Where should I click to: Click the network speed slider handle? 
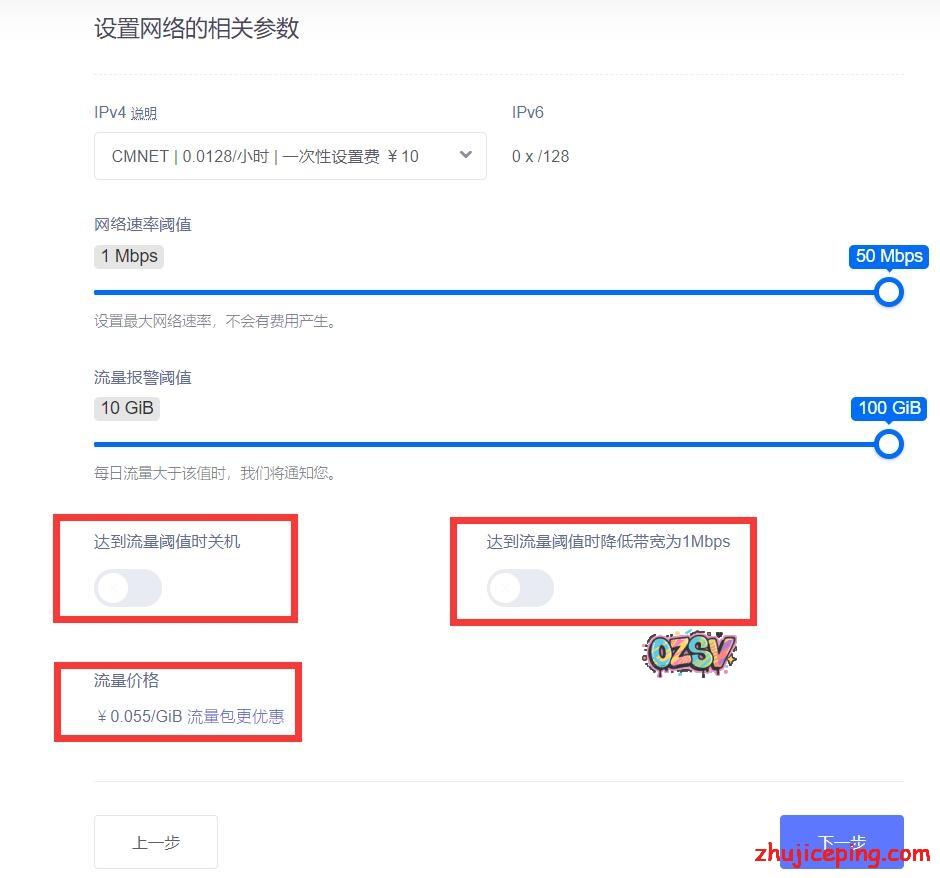point(888,292)
